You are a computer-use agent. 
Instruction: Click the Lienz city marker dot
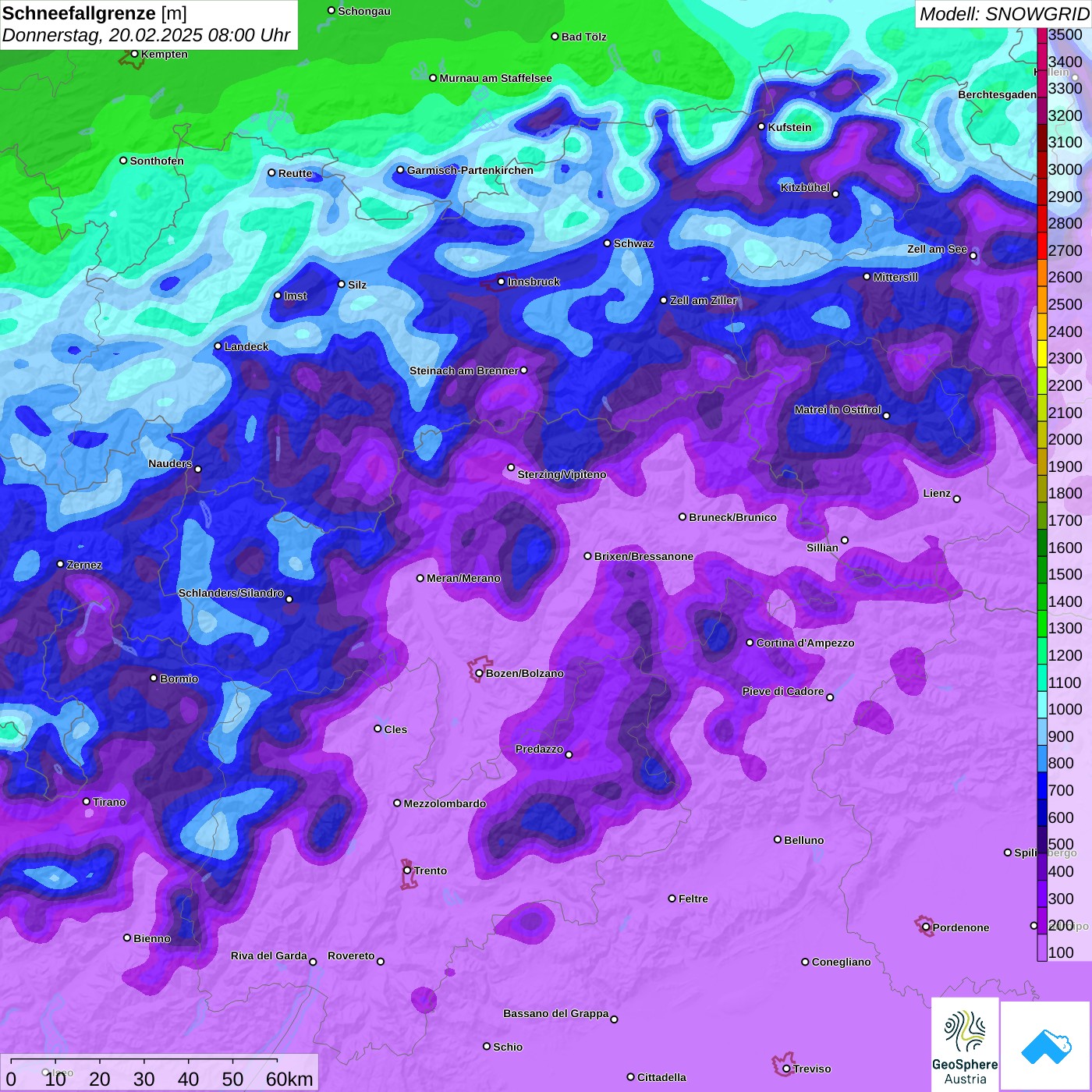pos(957,499)
